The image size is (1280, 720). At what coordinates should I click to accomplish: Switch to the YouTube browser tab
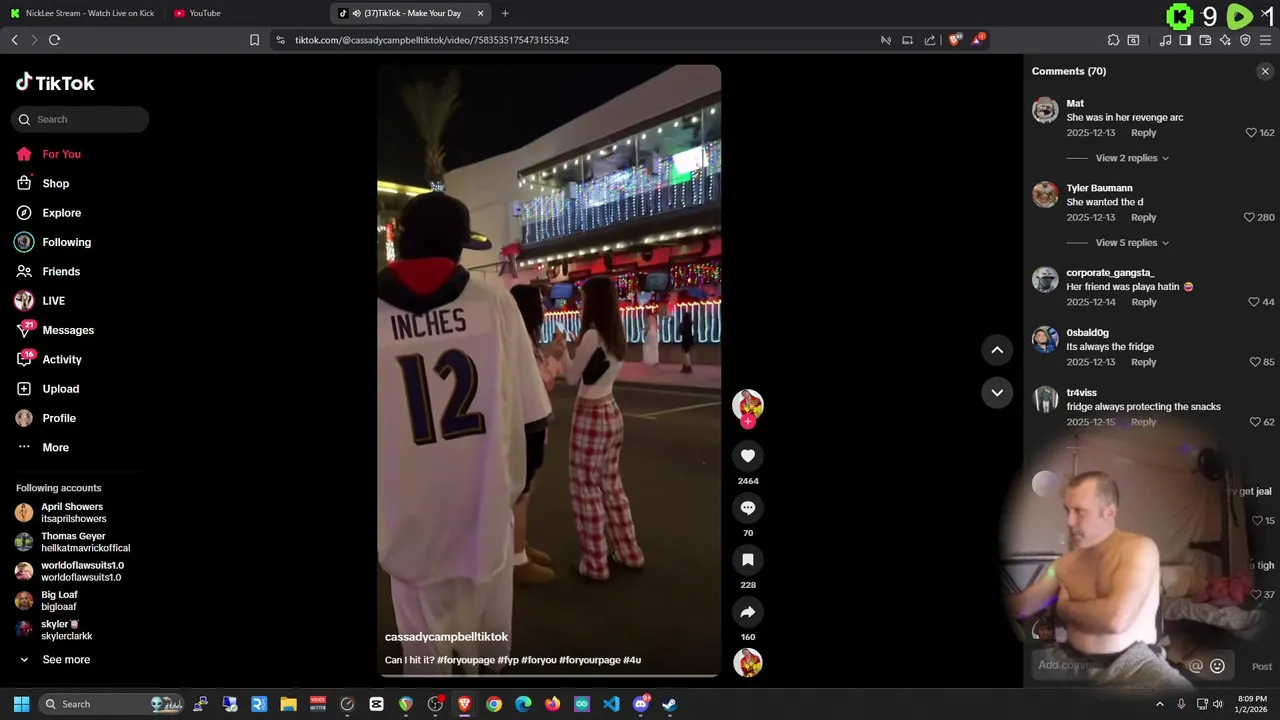click(x=205, y=13)
